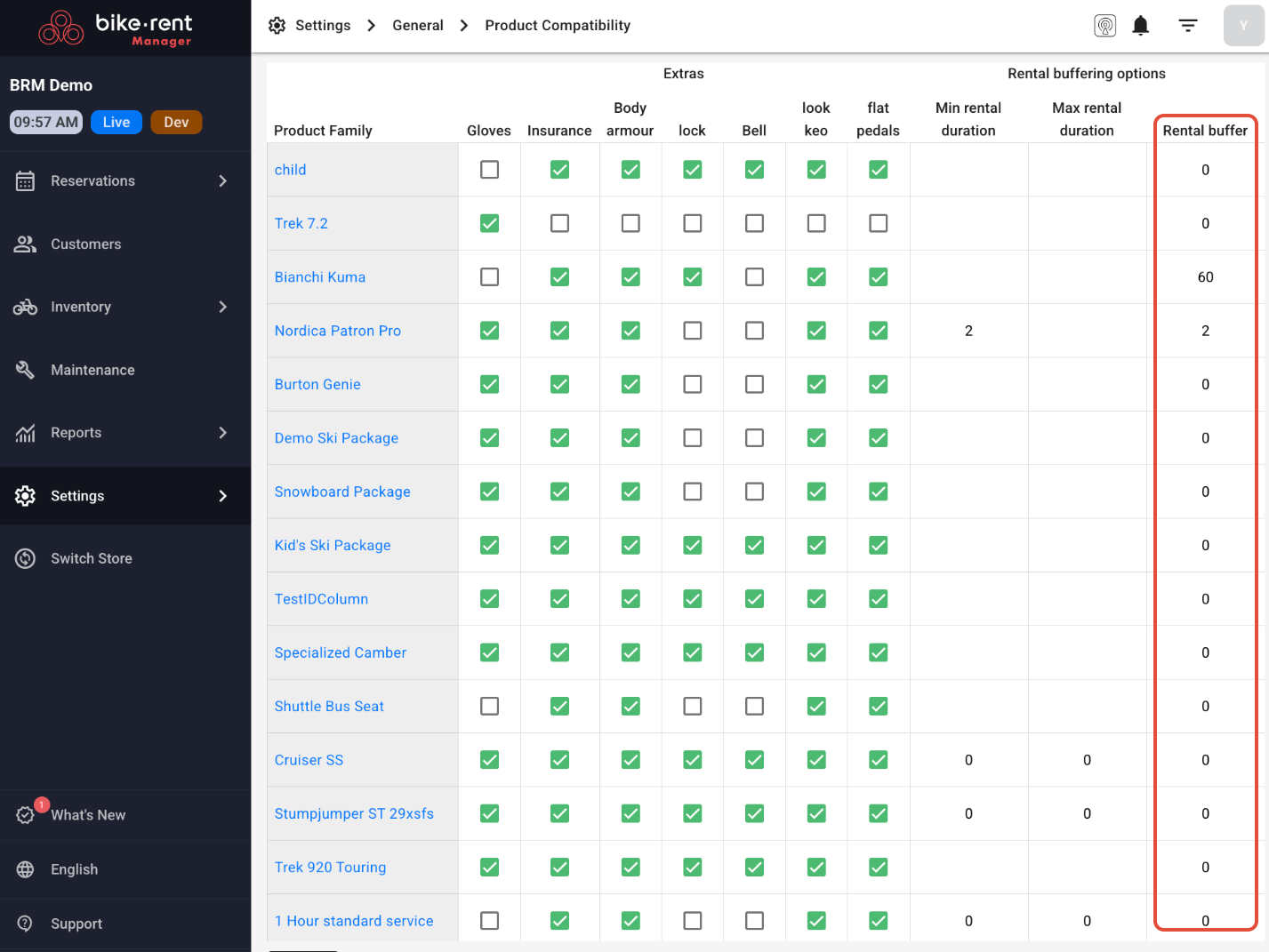Image resolution: width=1269 pixels, height=952 pixels.
Task: Expand the Reports submenu arrow
Action: click(x=223, y=433)
